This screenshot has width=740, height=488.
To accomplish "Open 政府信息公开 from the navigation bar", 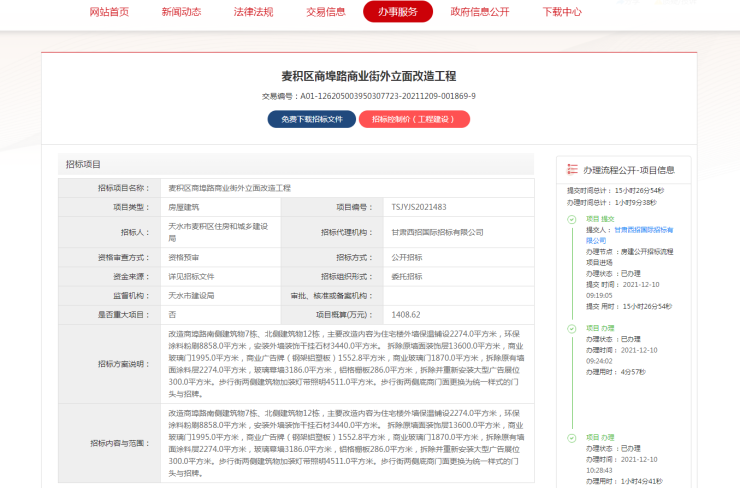I will click(479, 12).
